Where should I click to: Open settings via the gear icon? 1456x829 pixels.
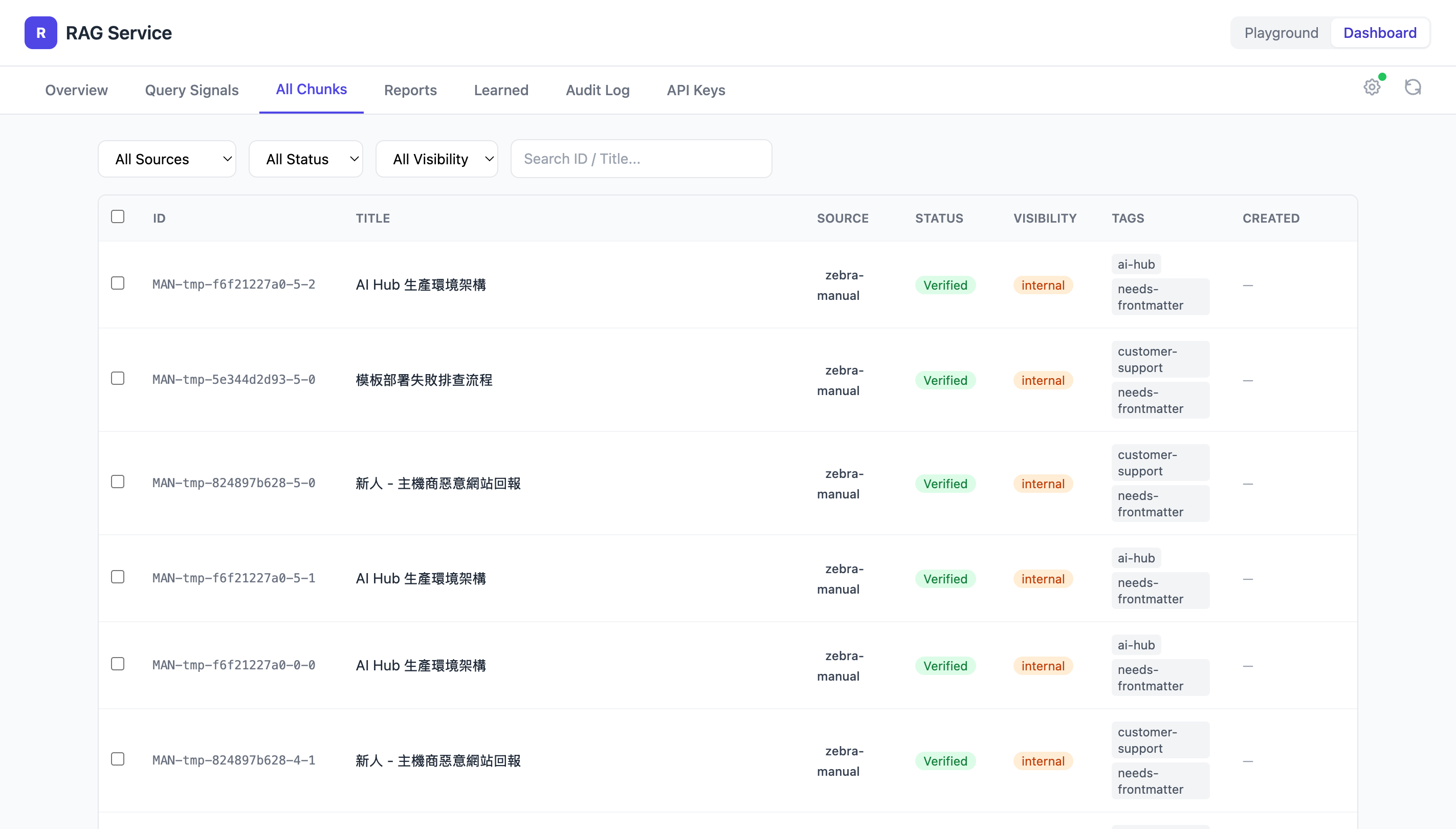(1372, 87)
